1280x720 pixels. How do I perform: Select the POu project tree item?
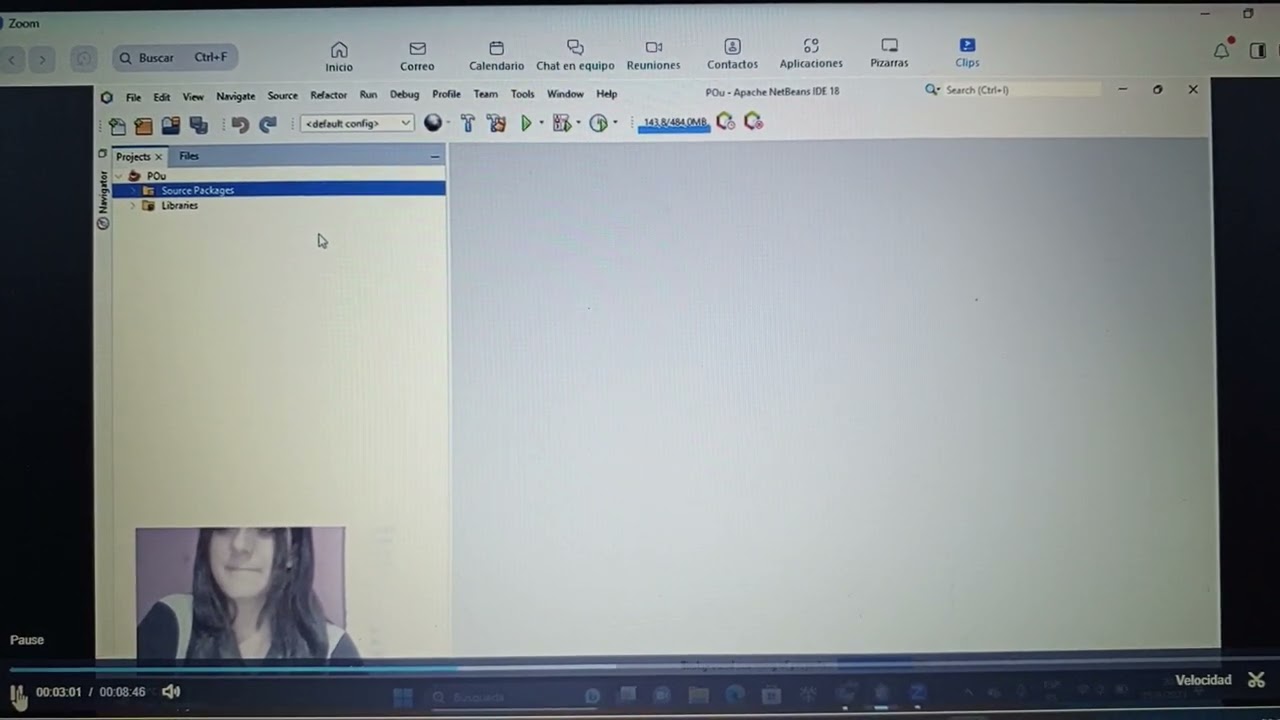tap(156, 176)
